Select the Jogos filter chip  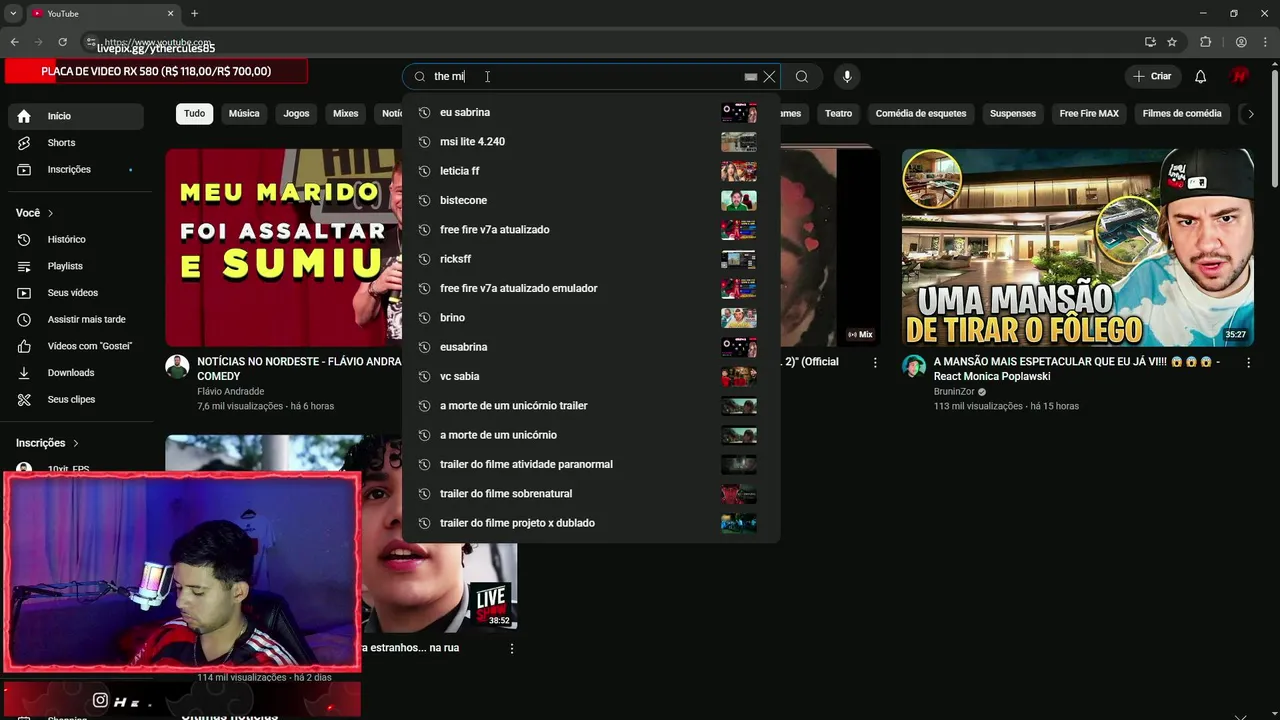tap(296, 113)
